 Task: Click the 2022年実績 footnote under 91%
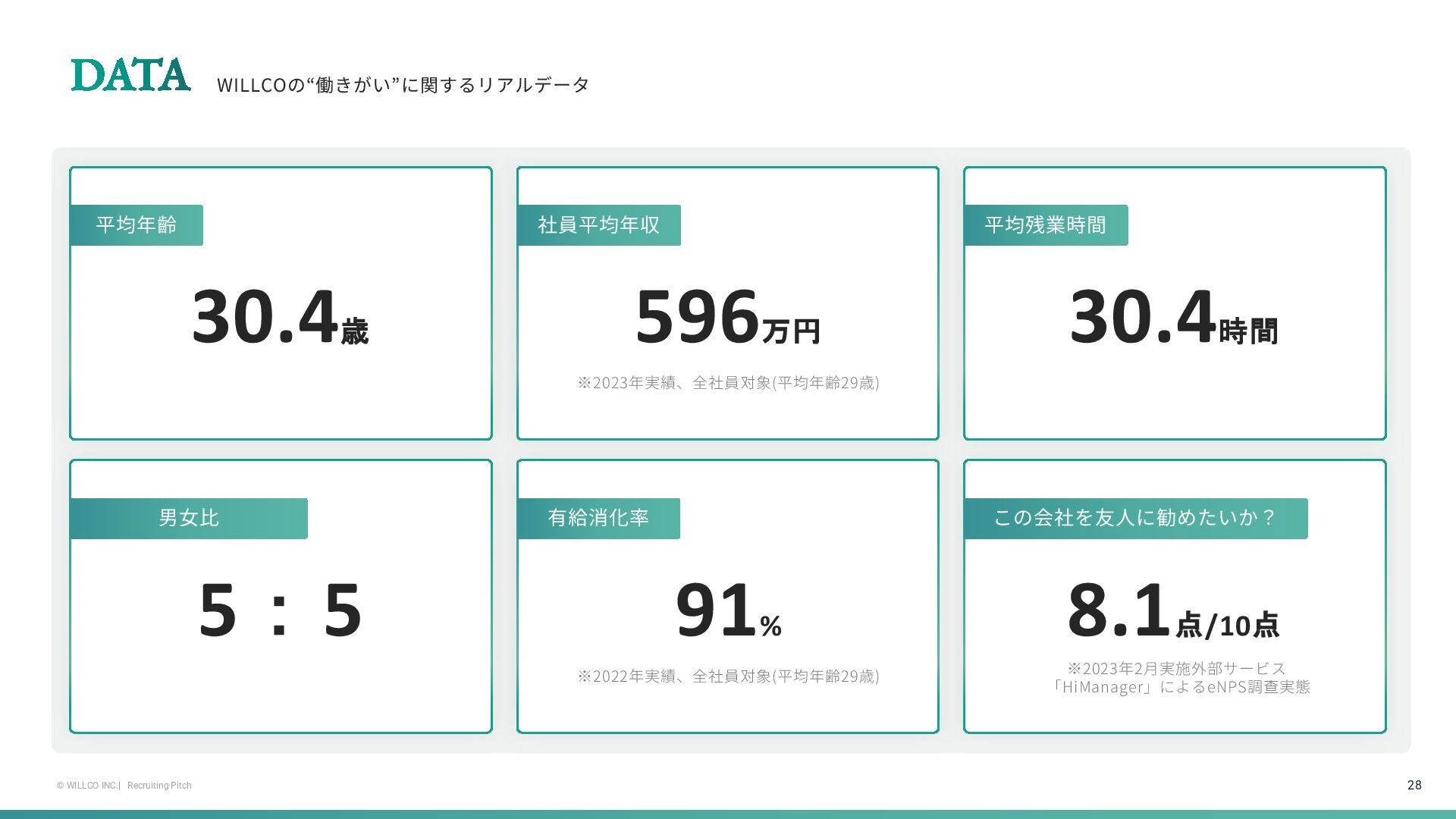728,676
